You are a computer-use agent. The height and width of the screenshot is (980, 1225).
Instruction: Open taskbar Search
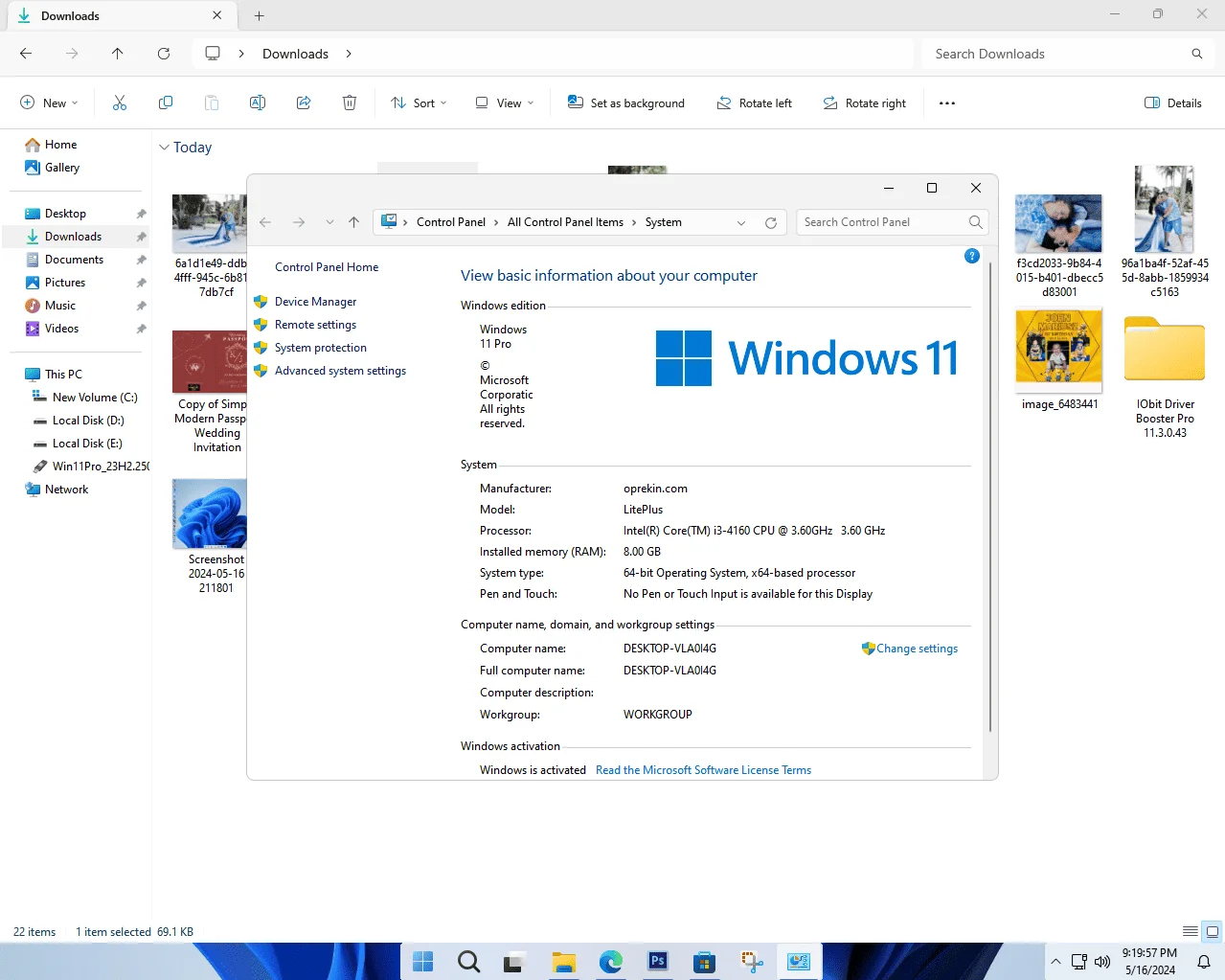[x=468, y=961]
